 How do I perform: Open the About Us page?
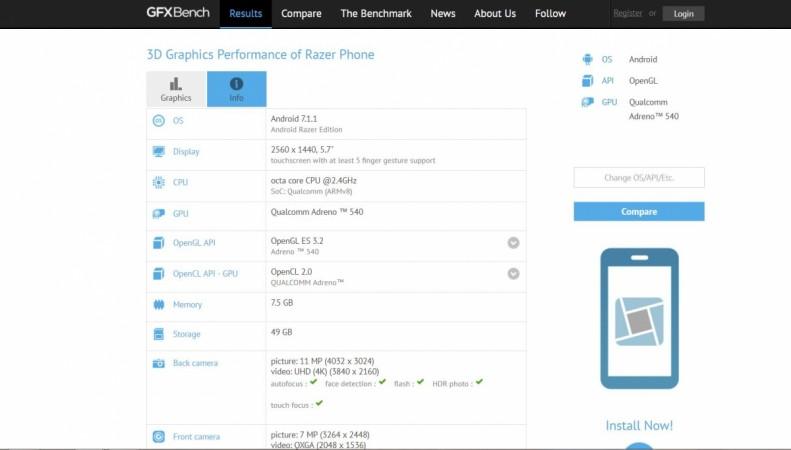click(495, 14)
